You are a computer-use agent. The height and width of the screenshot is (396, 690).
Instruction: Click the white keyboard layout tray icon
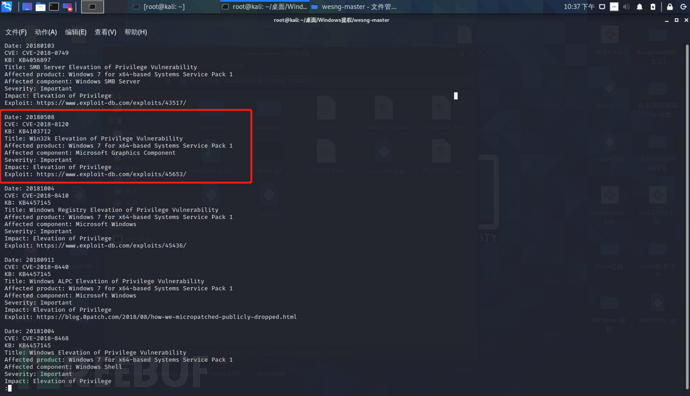(x=614, y=7)
